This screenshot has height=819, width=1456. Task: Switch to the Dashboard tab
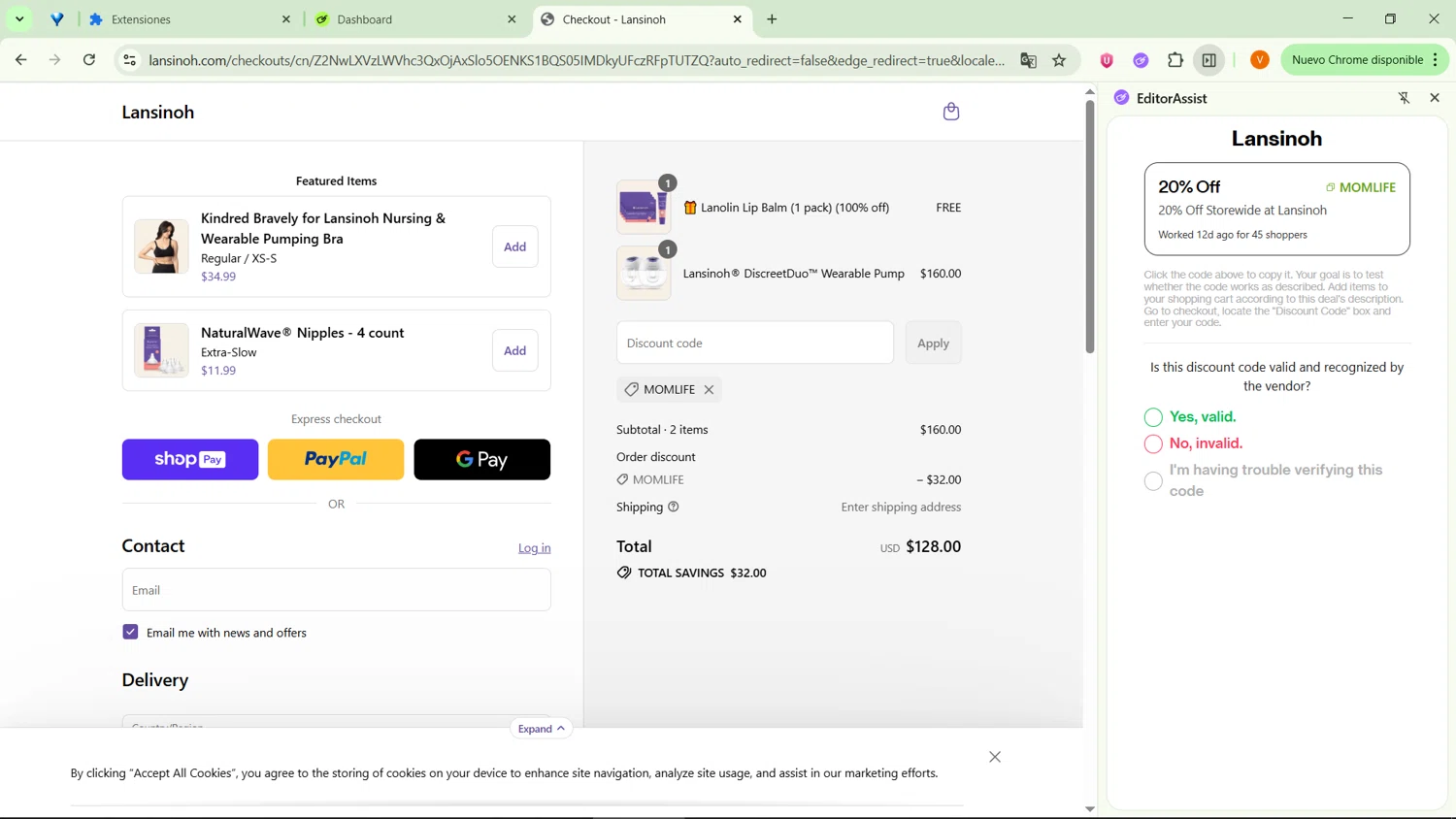tap(415, 19)
